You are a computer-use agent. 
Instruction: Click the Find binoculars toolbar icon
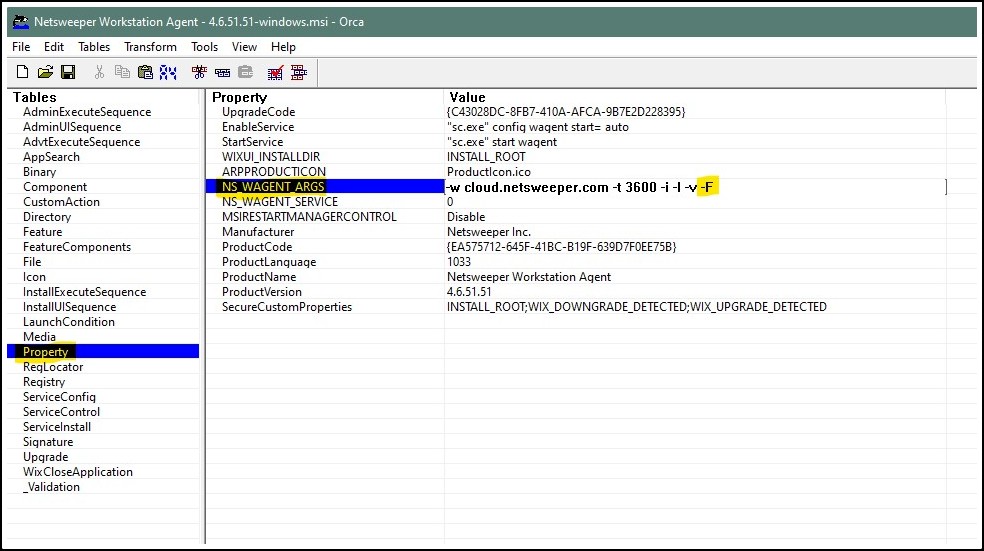tap(168, 72)
